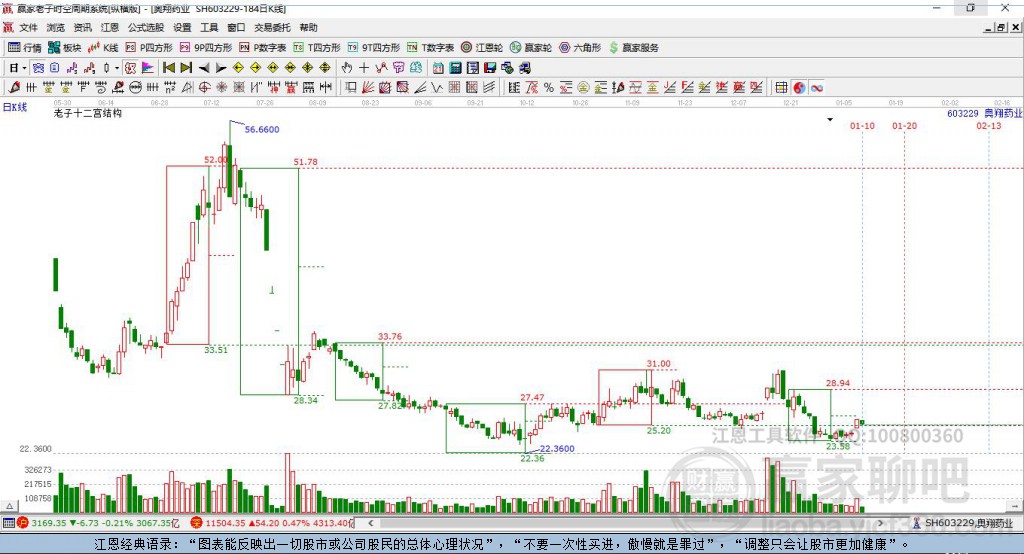Jump to the first bar button
The height and width of the screenshot is (554, 1024).
coord(169,68)
